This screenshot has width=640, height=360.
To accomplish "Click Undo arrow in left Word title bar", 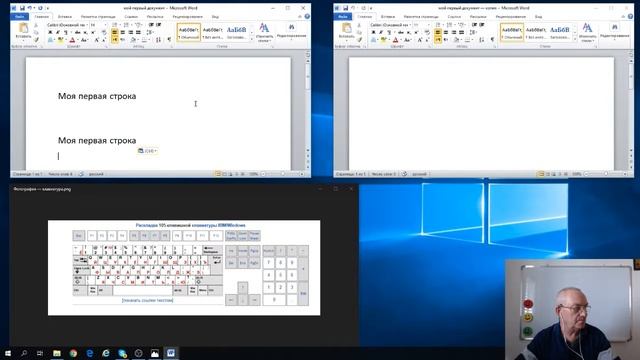I will [x=29, y=8].
